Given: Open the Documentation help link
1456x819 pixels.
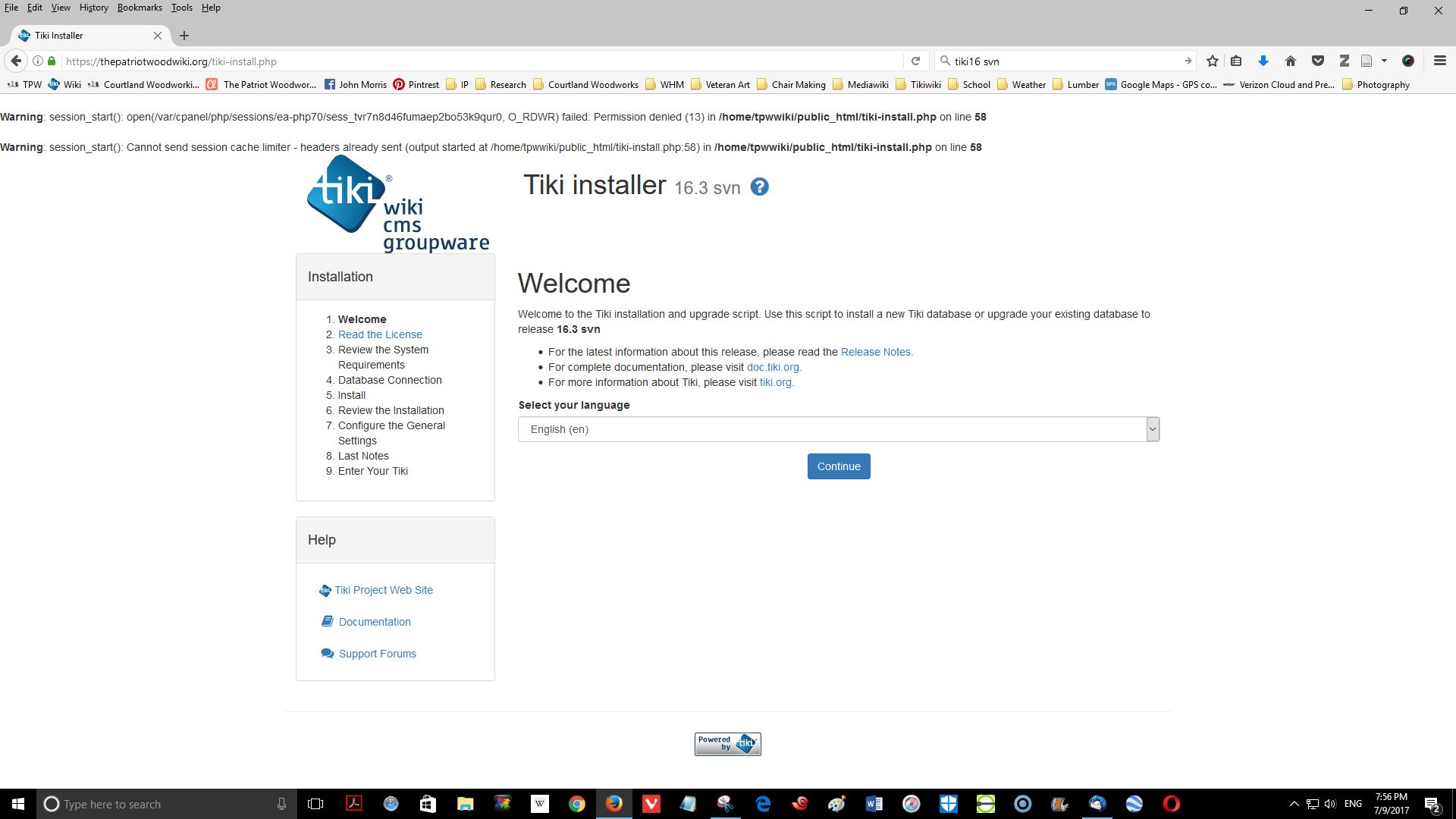Looking at the screenshot, I should tap(375, 622).
